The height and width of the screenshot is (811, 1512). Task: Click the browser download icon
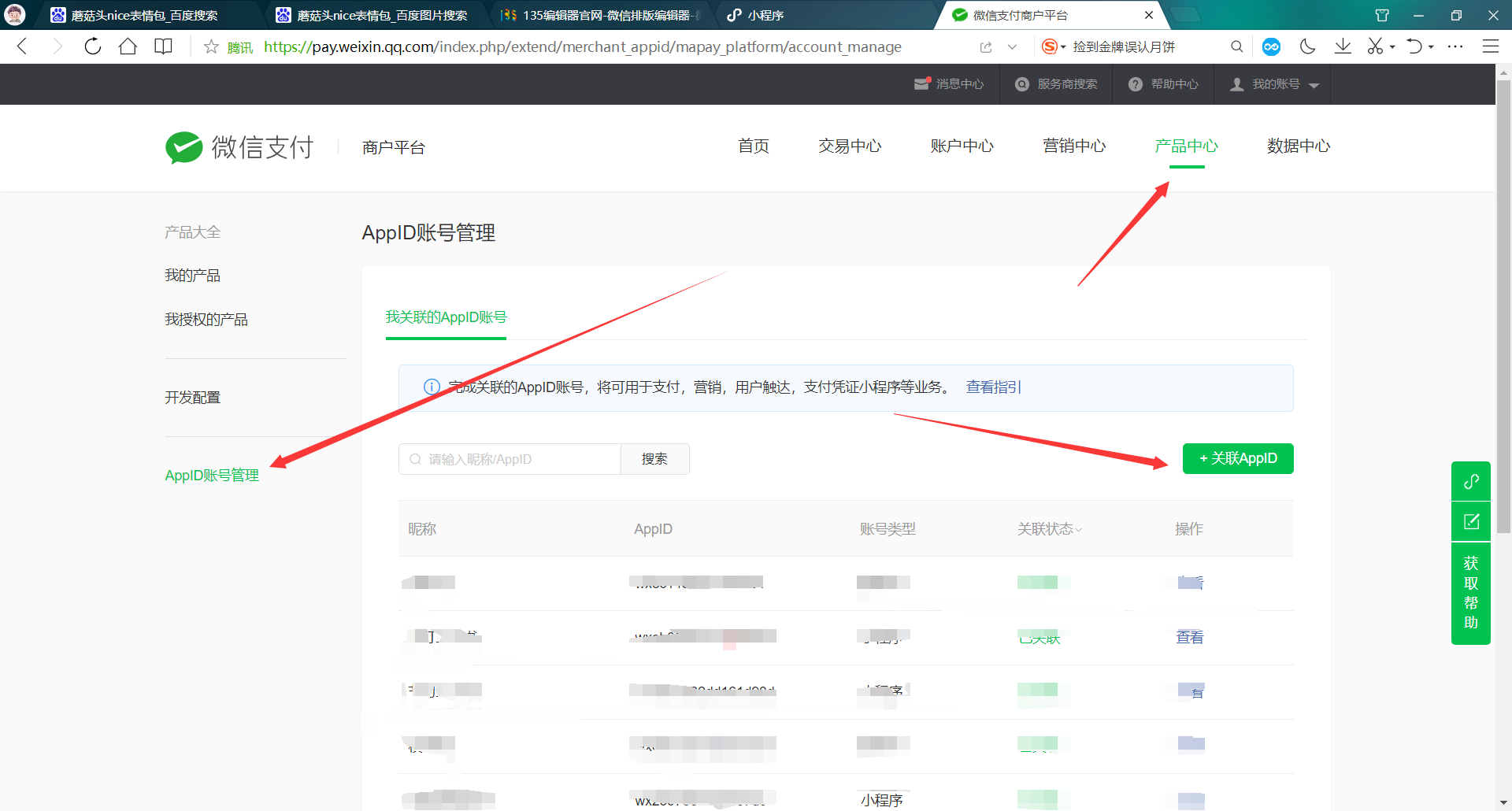click(1343, 46)
